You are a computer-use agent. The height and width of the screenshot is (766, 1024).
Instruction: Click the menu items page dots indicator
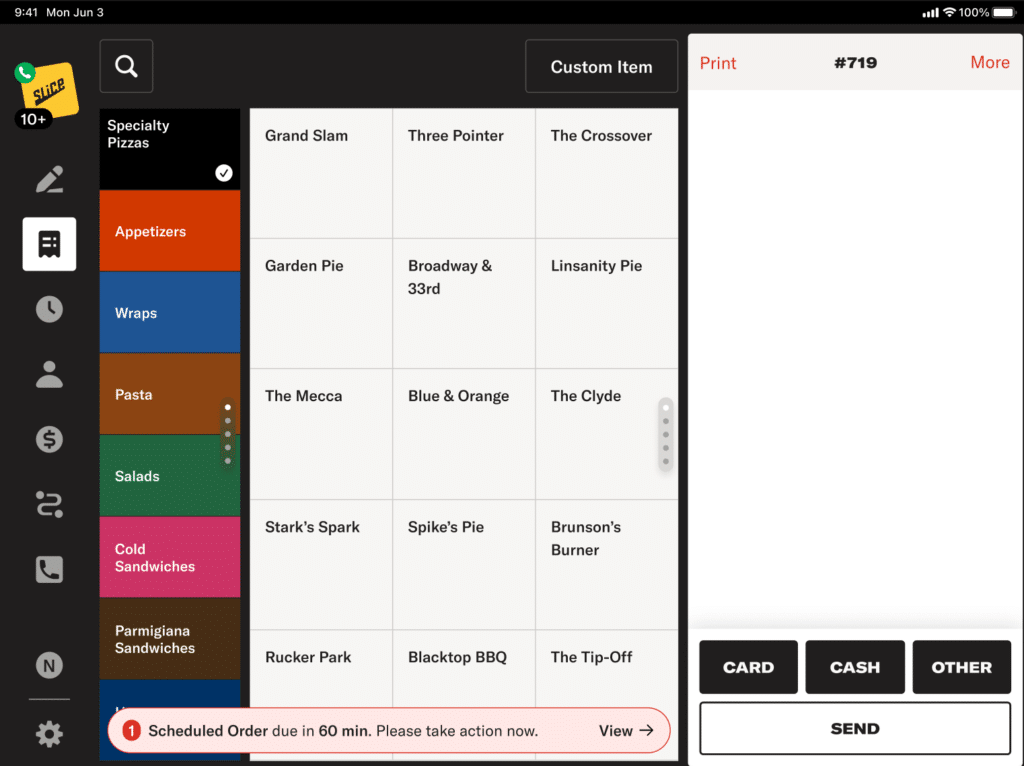coord(665,434)
